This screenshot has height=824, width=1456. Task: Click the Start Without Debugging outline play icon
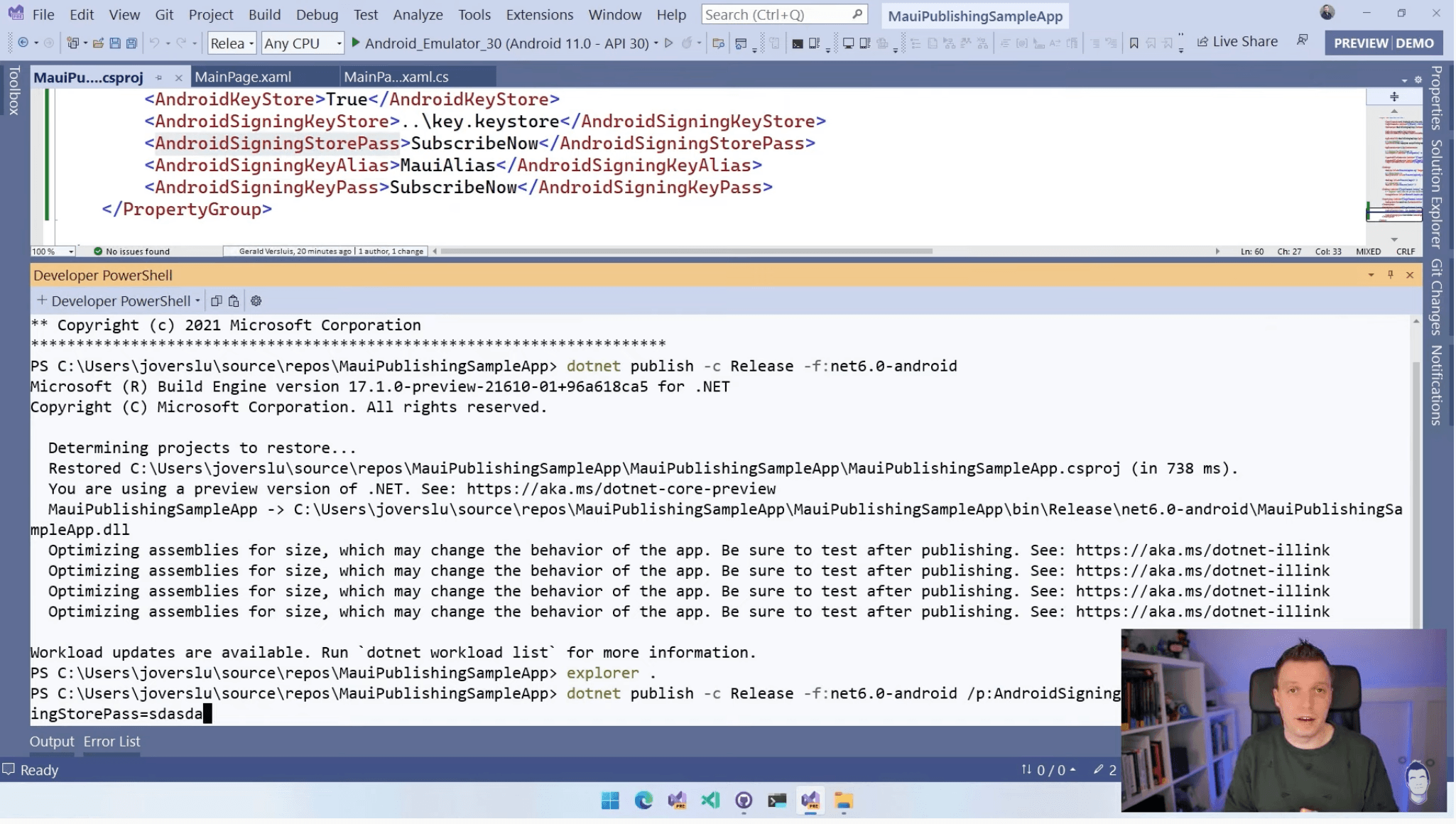pos(668,43)
